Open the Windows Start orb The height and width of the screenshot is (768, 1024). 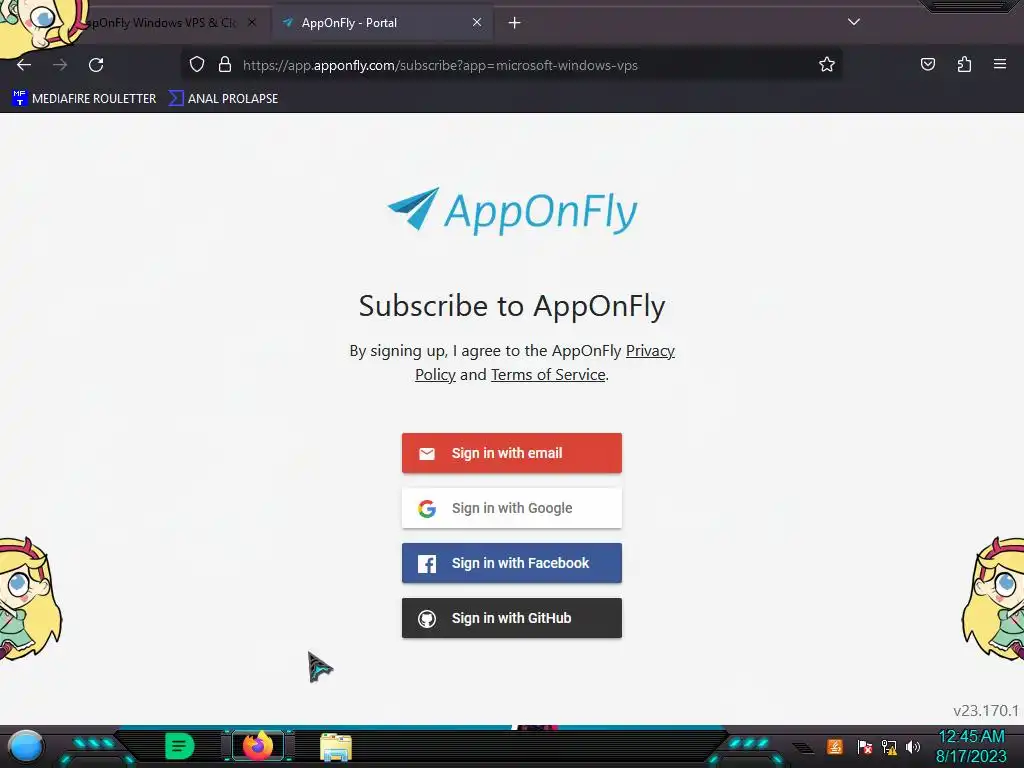point(26,746)
